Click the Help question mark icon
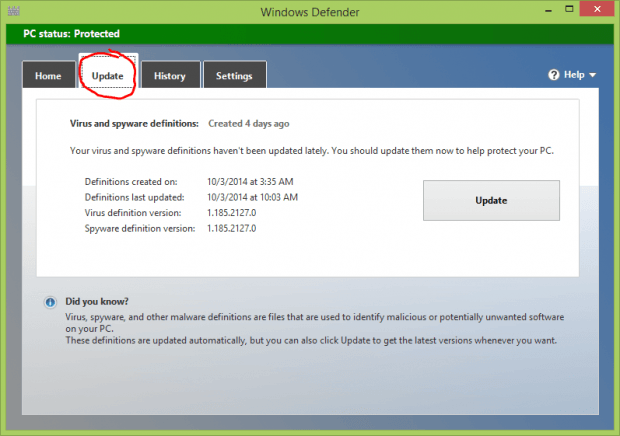 click(553, 75)
